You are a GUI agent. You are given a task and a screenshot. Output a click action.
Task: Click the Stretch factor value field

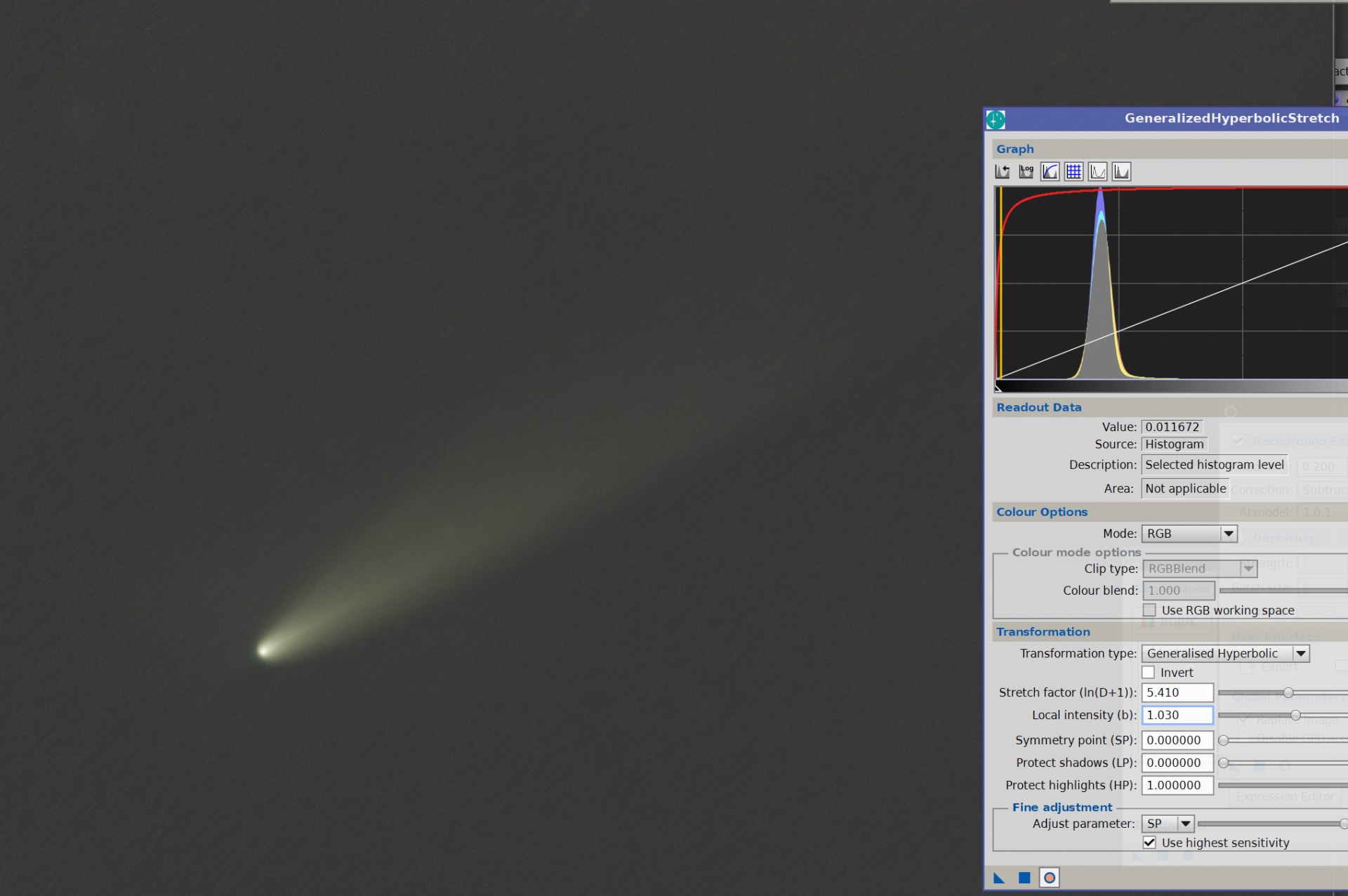pyautogui.click(x=1177, y=693)
